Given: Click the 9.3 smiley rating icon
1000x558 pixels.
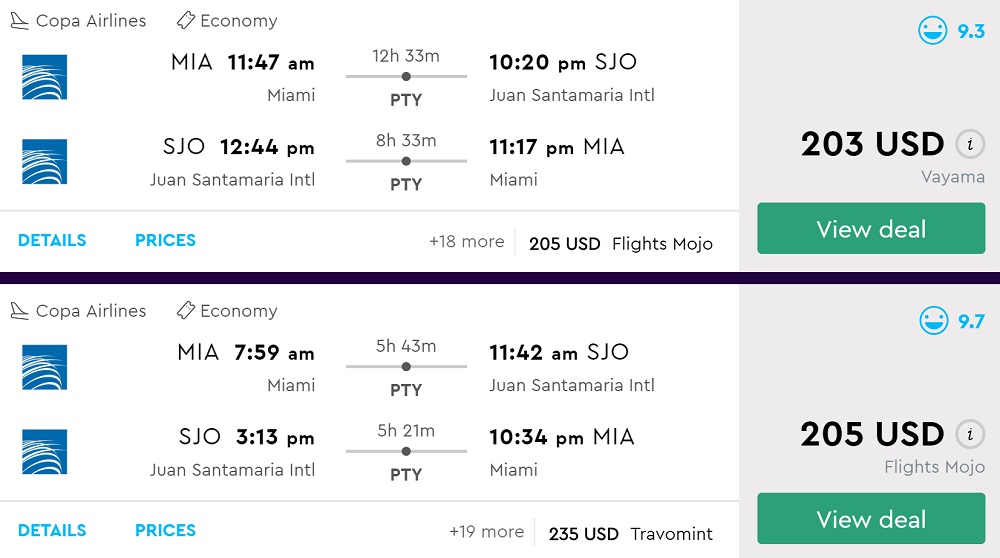Looking at the screenshot, I should pos(932,31).
